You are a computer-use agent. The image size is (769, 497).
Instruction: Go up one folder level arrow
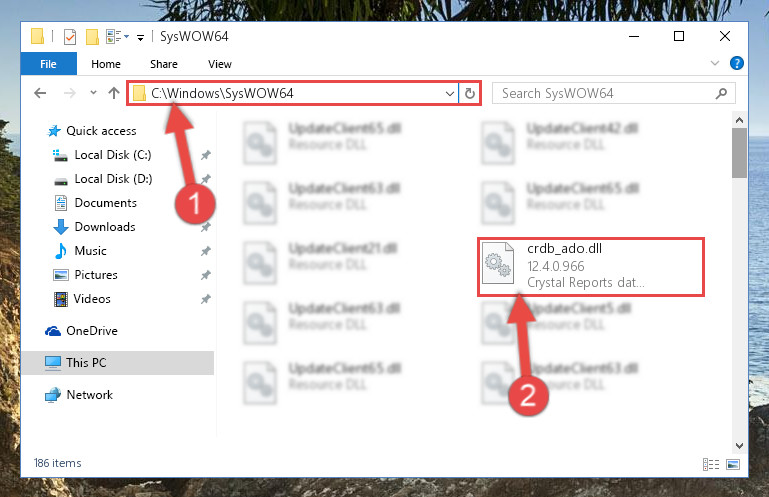pos(114,93)
